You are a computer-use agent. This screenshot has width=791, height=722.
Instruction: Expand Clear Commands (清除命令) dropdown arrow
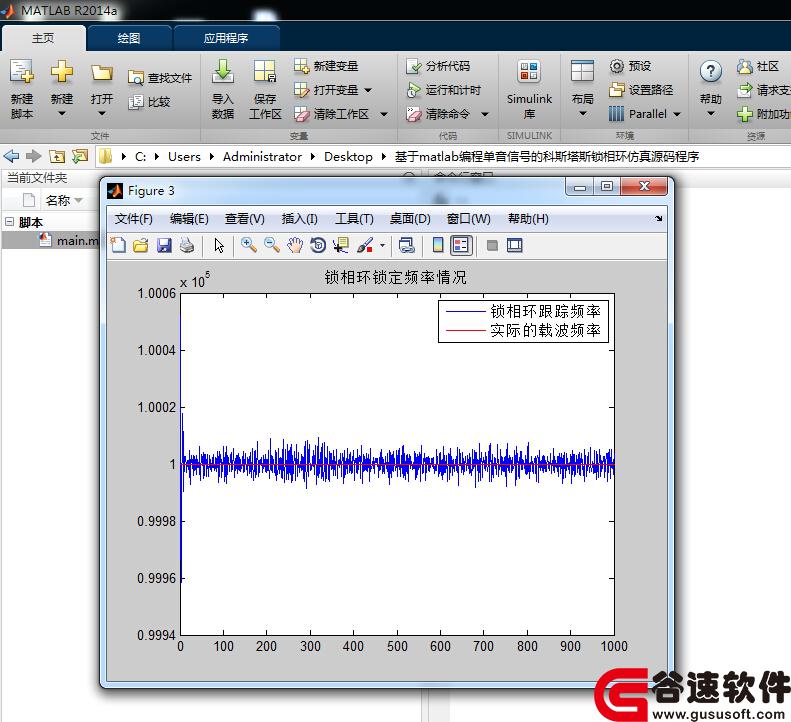(x=485, y=115)
